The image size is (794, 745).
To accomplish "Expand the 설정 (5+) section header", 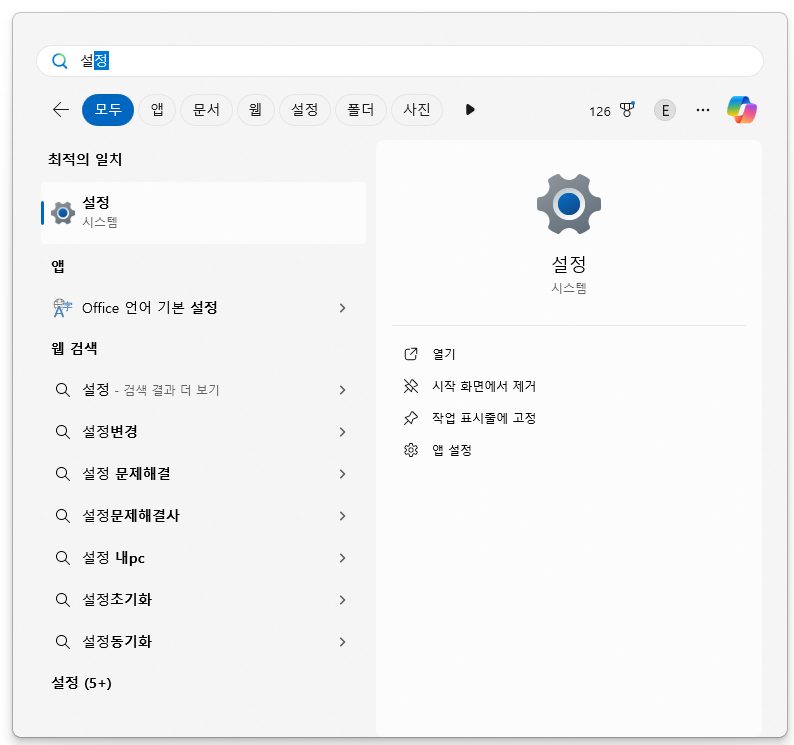I will coord(82,683).
